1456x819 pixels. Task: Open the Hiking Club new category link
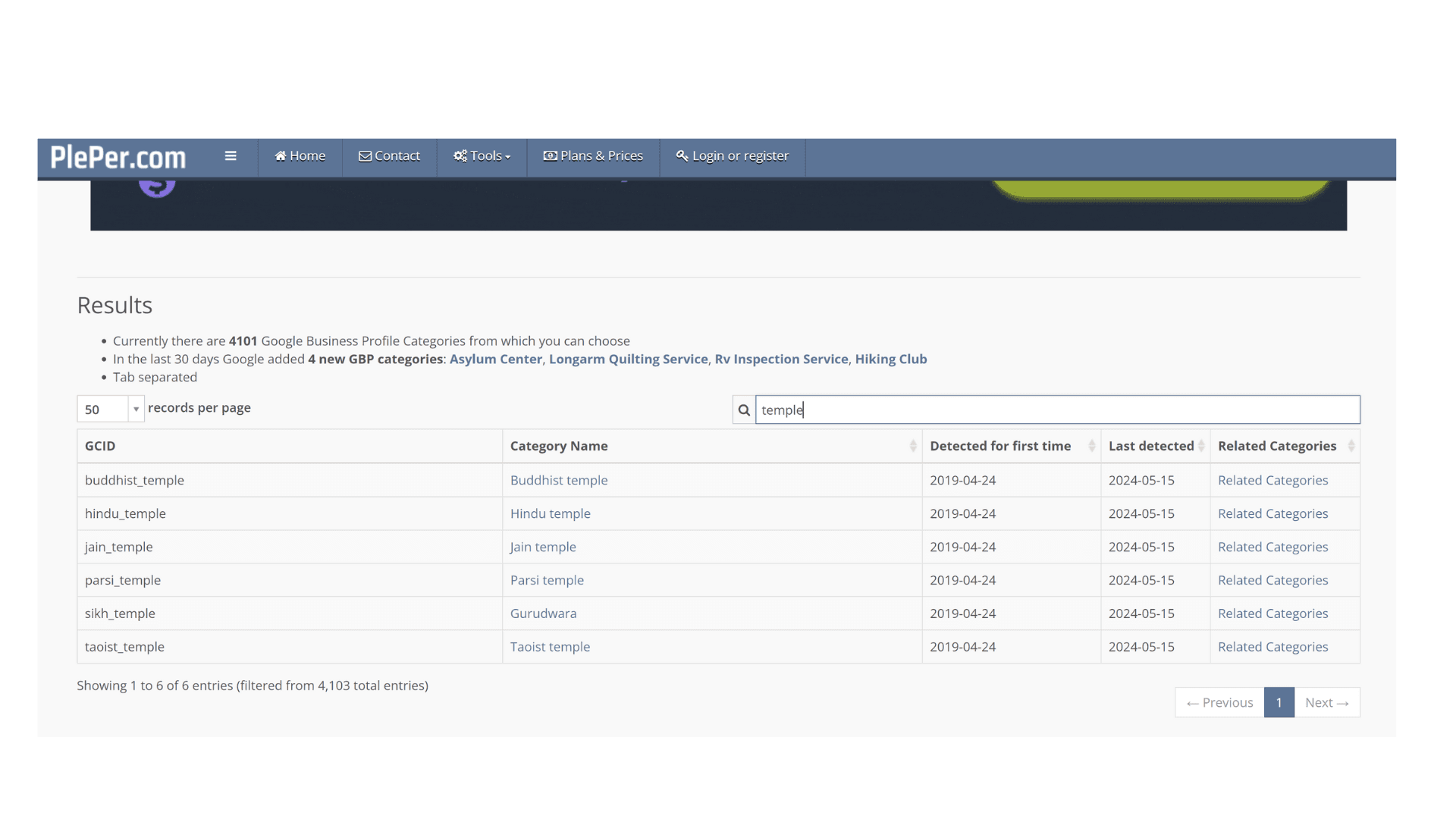point(890,359)
